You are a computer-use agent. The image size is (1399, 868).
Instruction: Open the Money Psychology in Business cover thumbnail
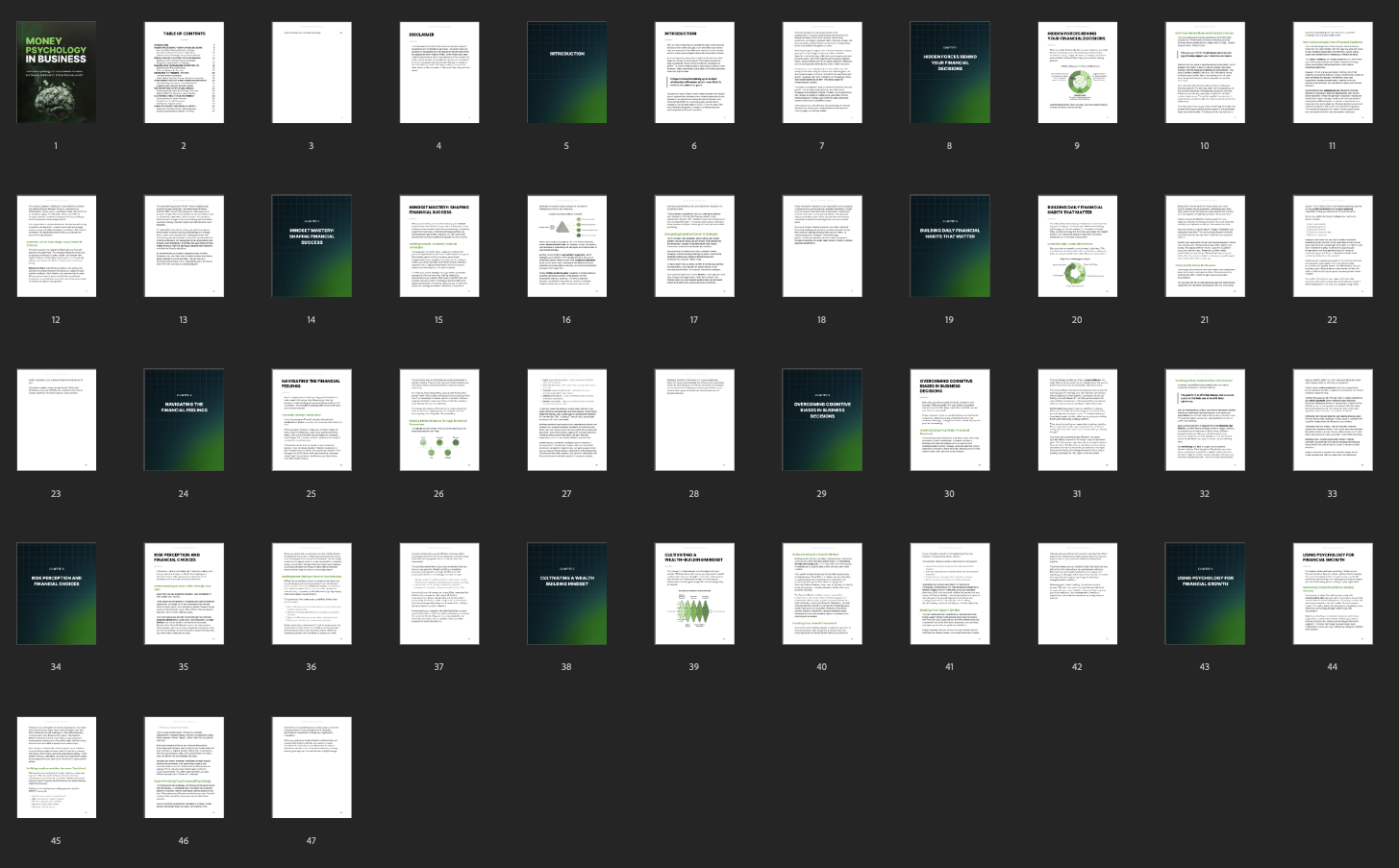[56, 72]
